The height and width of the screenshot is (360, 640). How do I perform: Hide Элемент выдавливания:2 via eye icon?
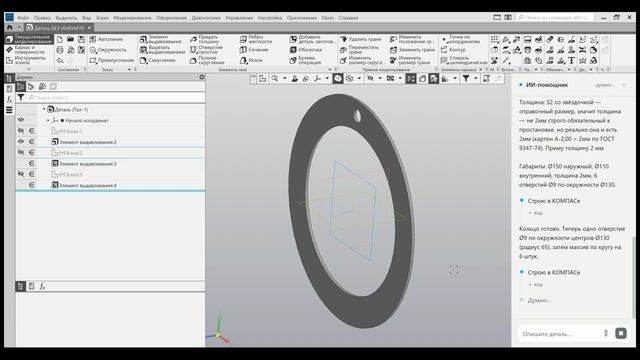(21, 142)
